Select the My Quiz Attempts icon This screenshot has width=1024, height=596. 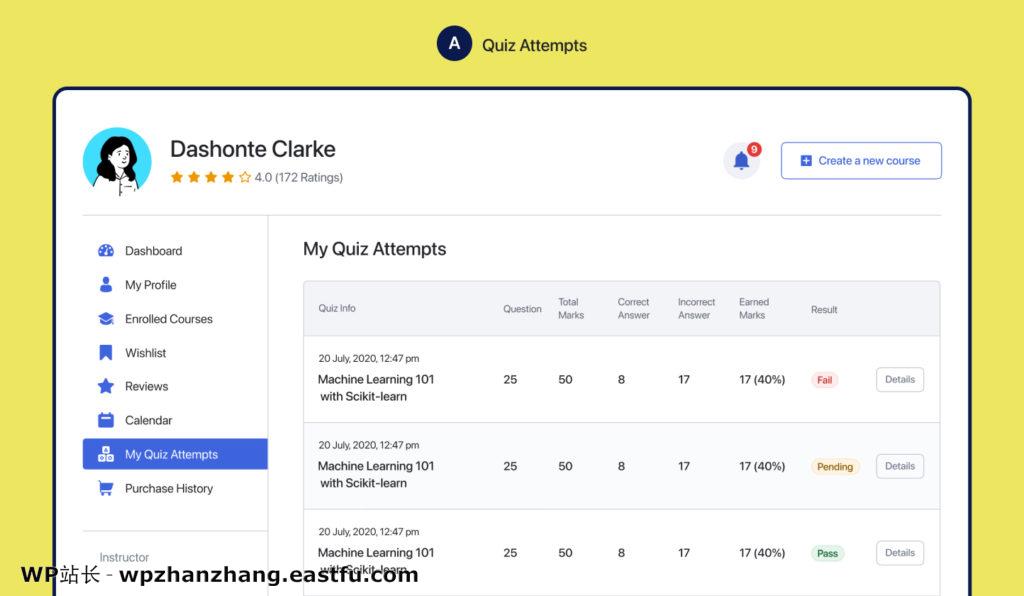(x=105, y=454)
